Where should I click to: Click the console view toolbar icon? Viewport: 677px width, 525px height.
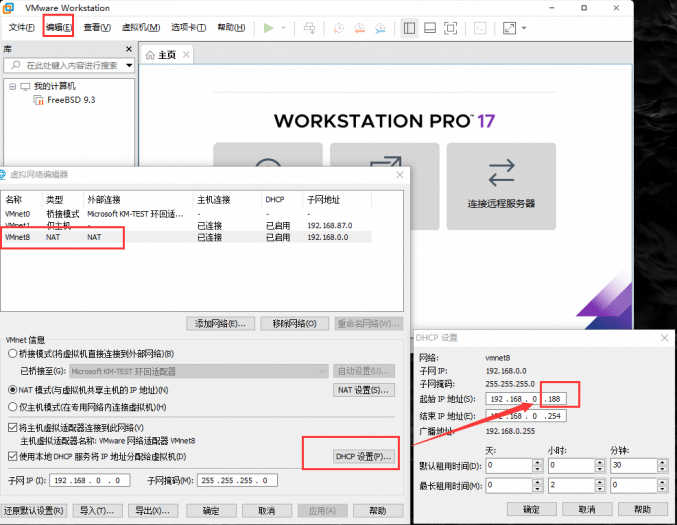point(480,28)
